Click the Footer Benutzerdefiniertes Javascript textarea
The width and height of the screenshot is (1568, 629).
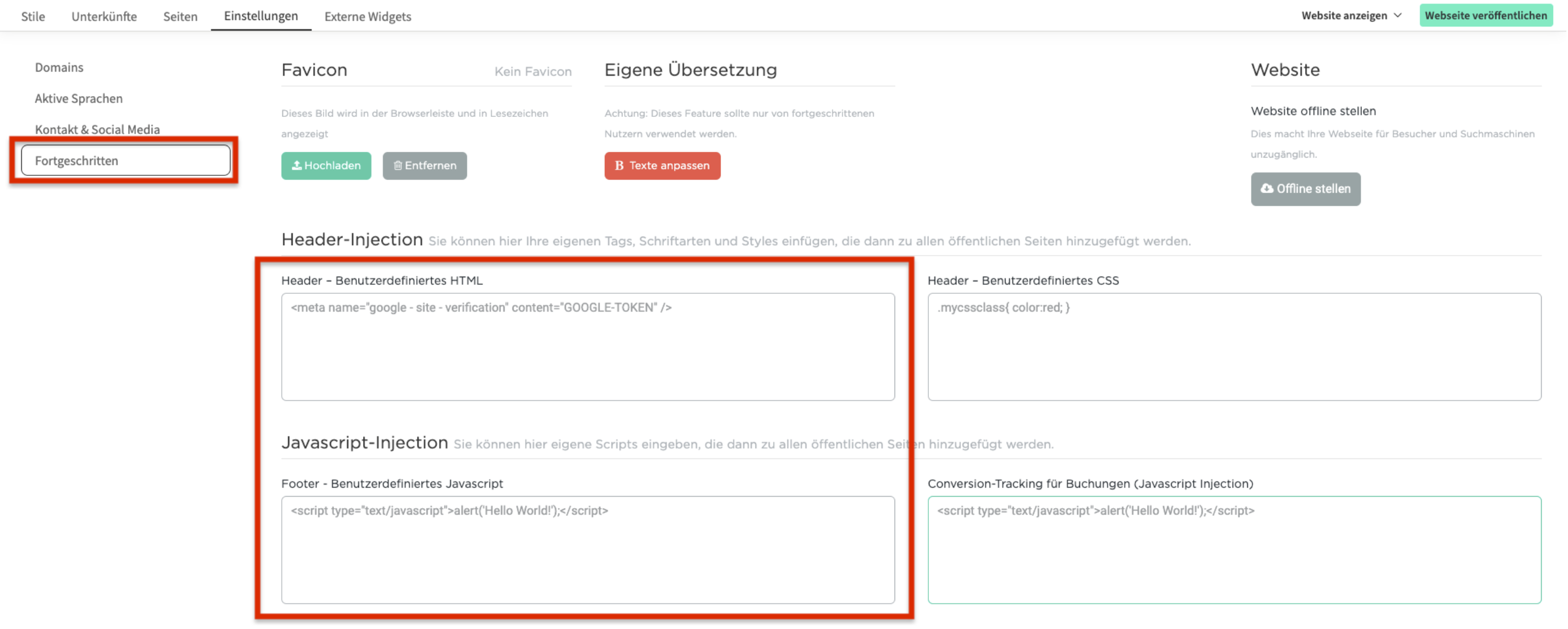(588, 550)
